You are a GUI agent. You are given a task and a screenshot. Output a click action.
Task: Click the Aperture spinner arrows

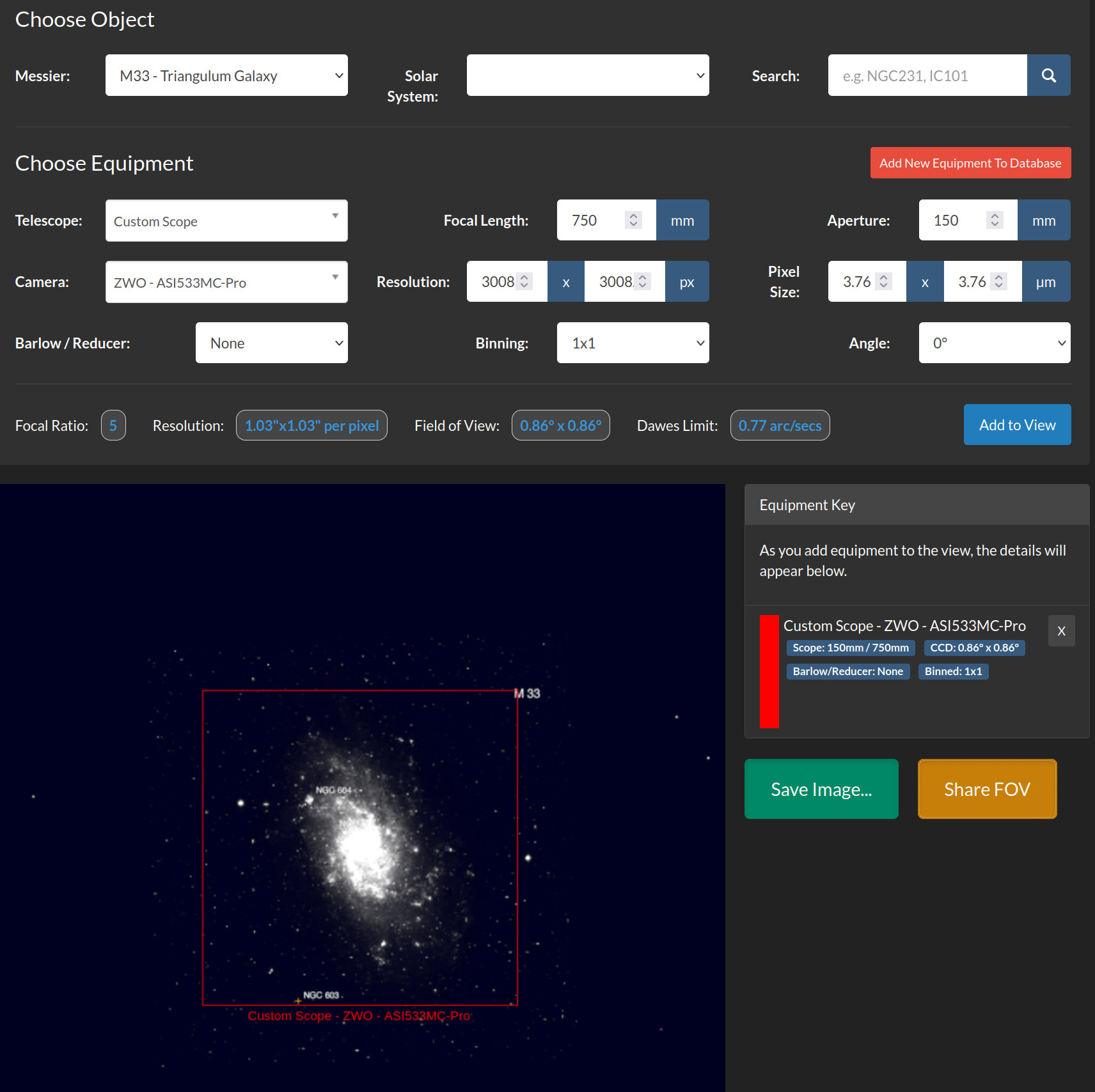(995, 220)
